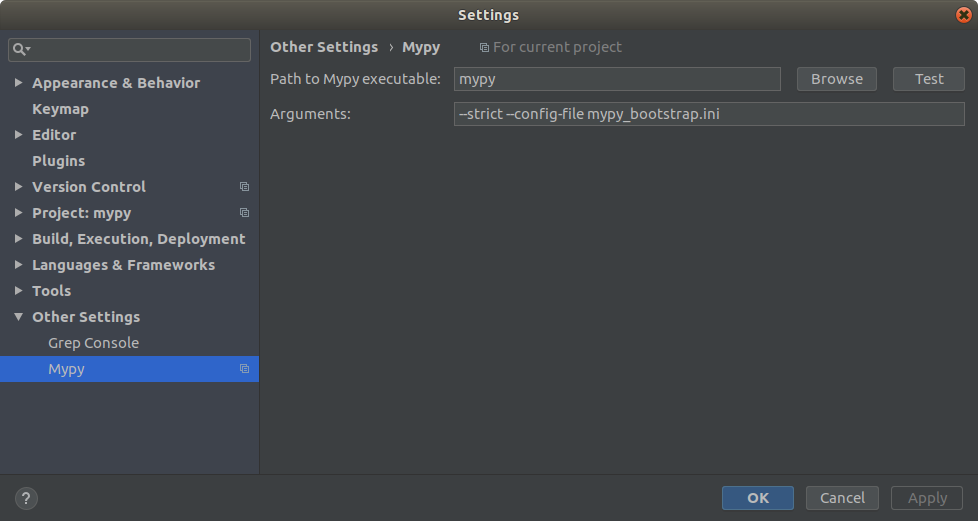Expand the Tools settings section
978x521 pixels.
[19, 291]
